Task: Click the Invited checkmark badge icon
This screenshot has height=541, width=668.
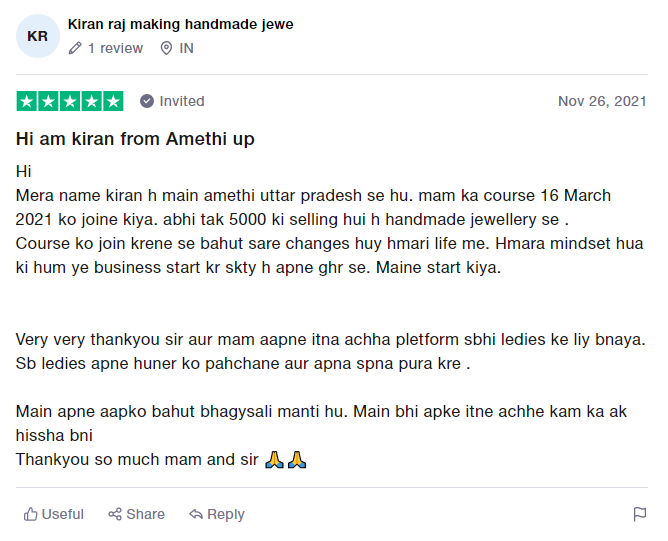Action: point(147,101)
